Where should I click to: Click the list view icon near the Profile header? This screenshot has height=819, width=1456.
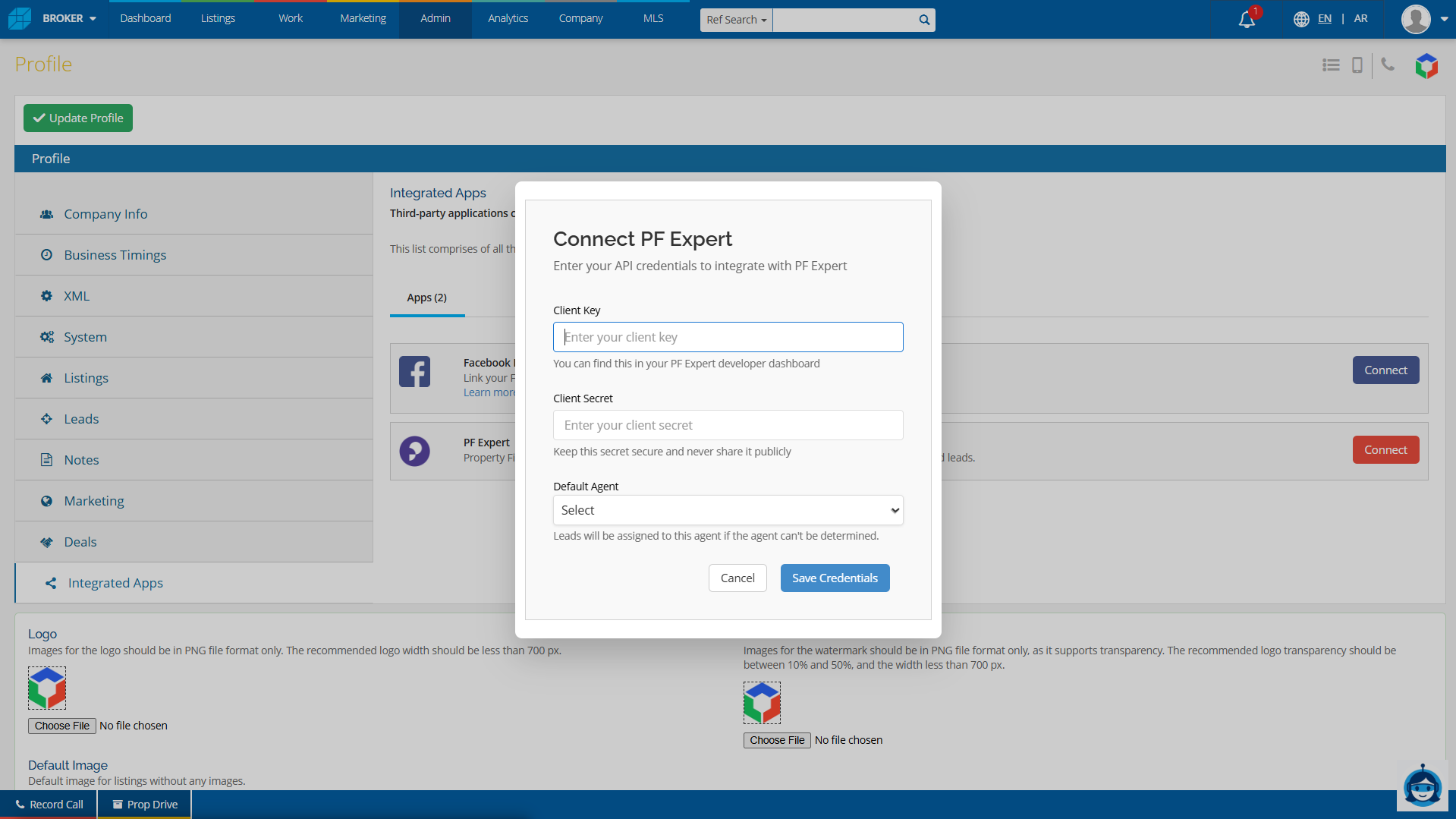pos(1331,65)
